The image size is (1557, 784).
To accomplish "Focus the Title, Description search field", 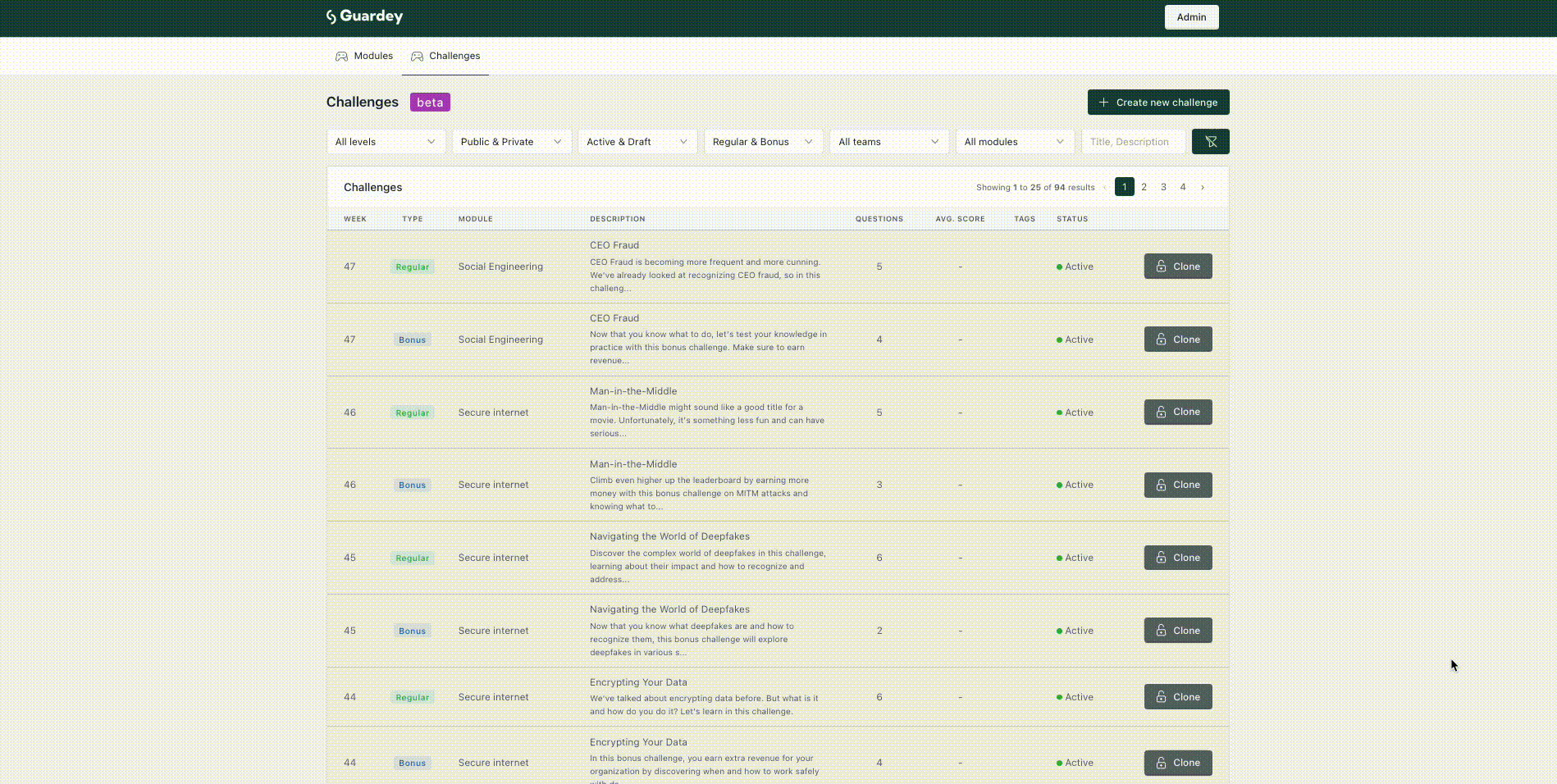I will click(1134, 142).
